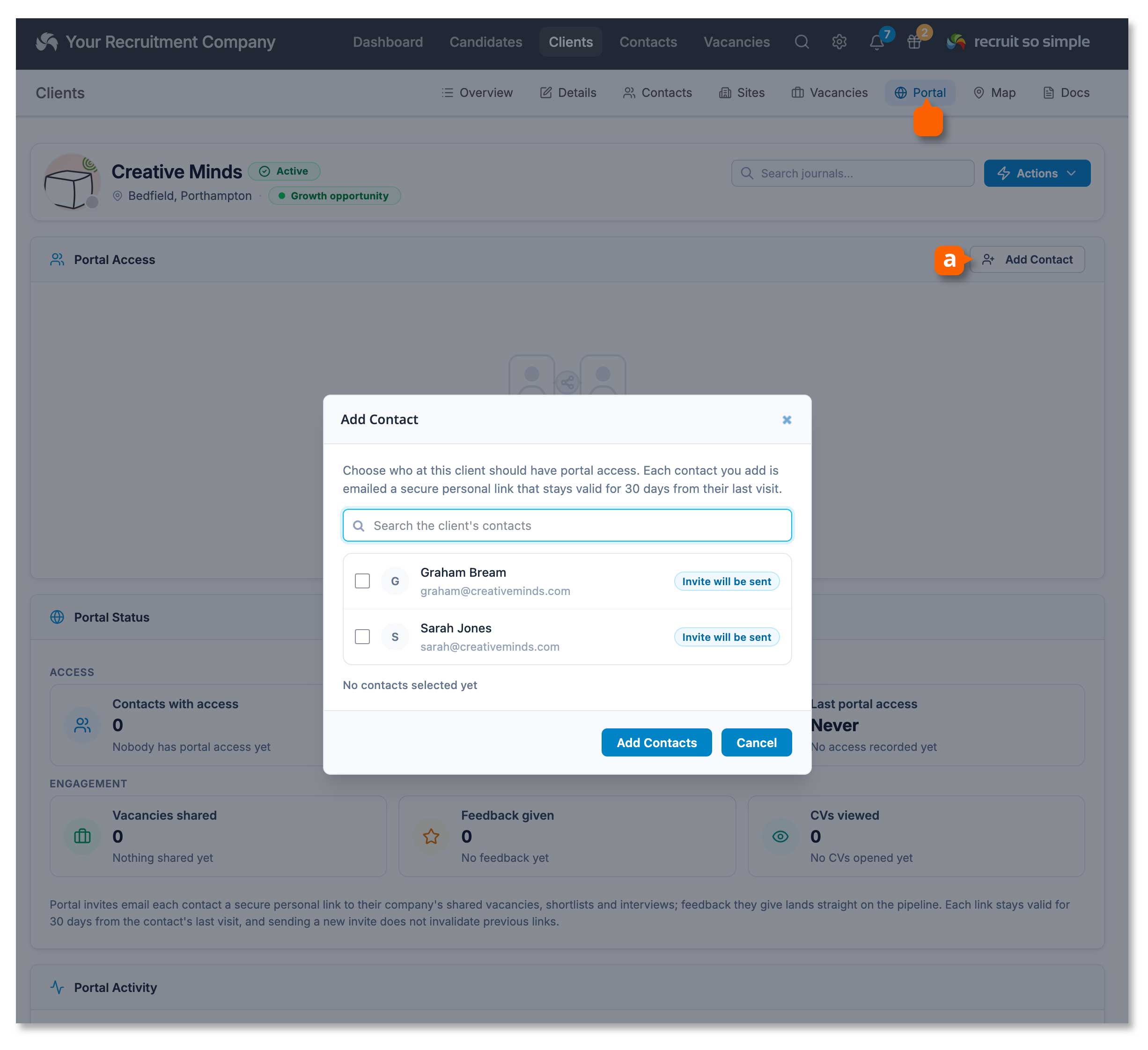This screenshot has width=1148, height=1050.
Task: Cancel the Add Contact dialog
Action: pyautogui.click(x=756, y=742)
